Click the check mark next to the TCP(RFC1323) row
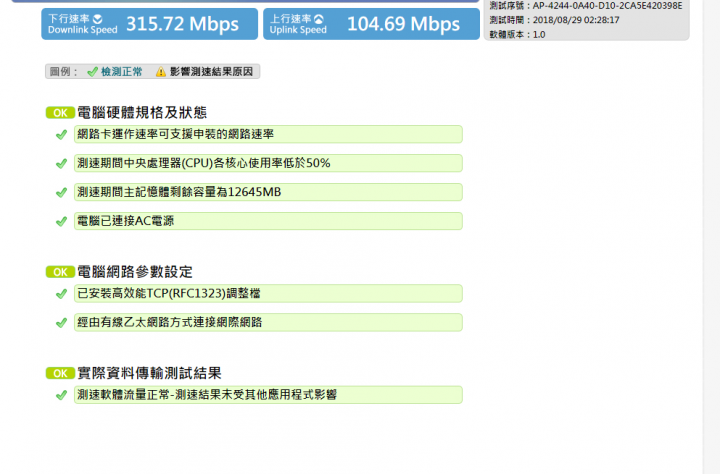The image size is (720, 474). point(62,294)
